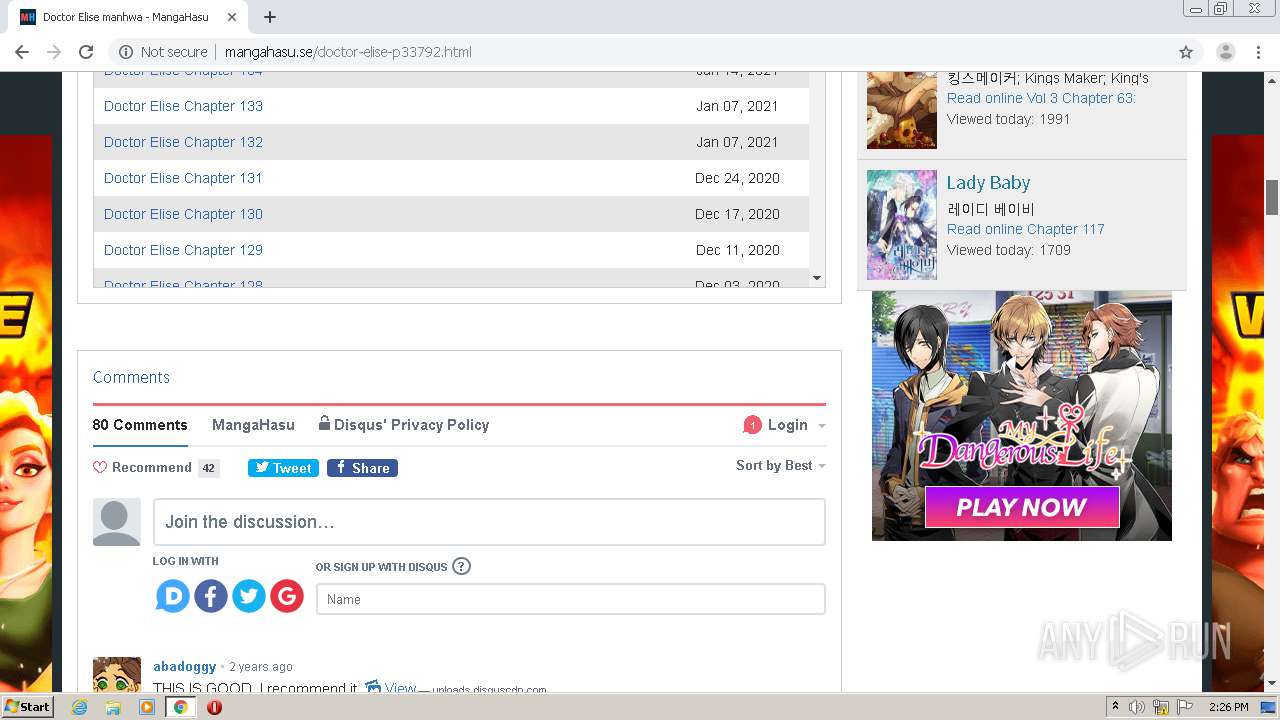Open the media player taskbar icon
This screenshot has width=1280, height=720.
pyautogui.click(x=147, y=707)
